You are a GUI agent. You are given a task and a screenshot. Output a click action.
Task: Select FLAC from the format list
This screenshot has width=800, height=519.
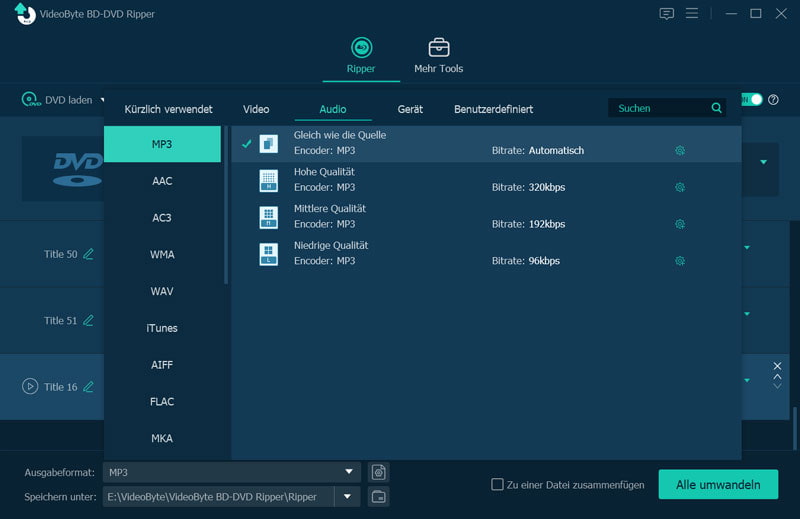[162, 402]
